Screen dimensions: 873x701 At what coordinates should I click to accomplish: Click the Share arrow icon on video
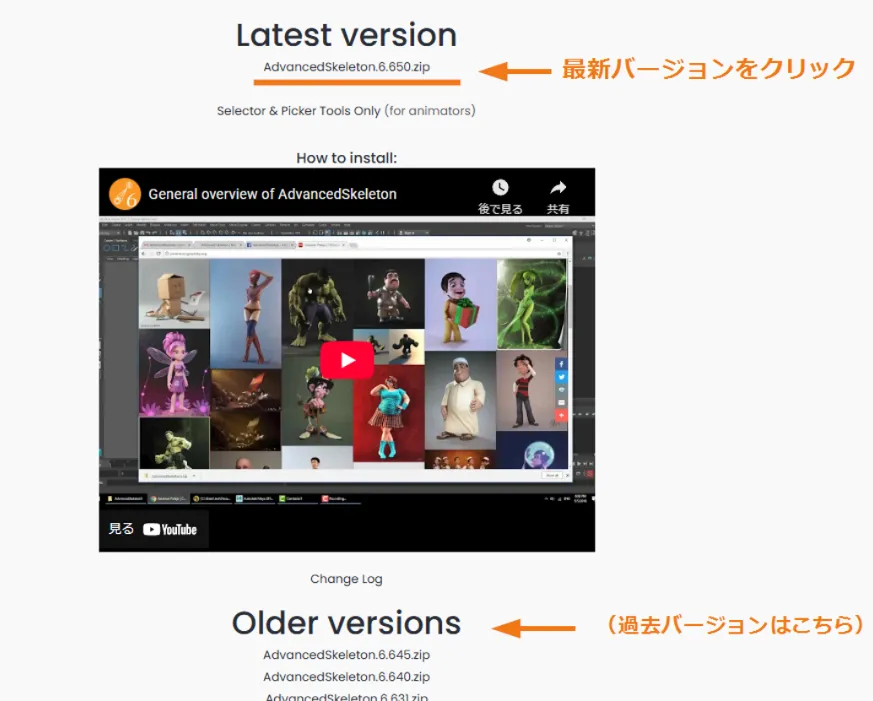558,189
